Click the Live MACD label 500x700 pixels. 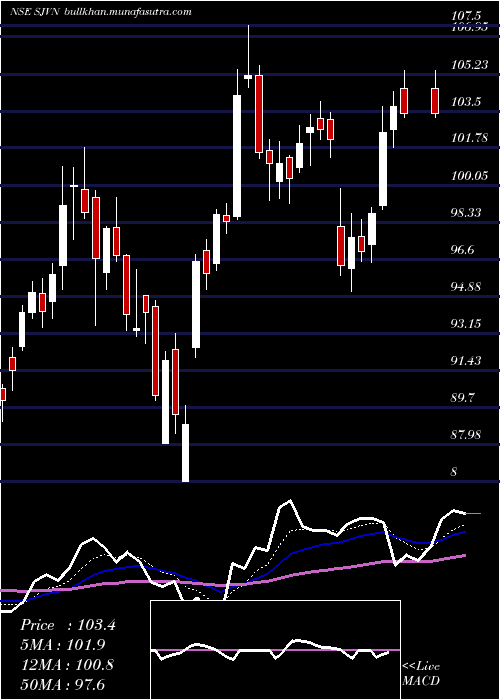[x=421, y=674]
